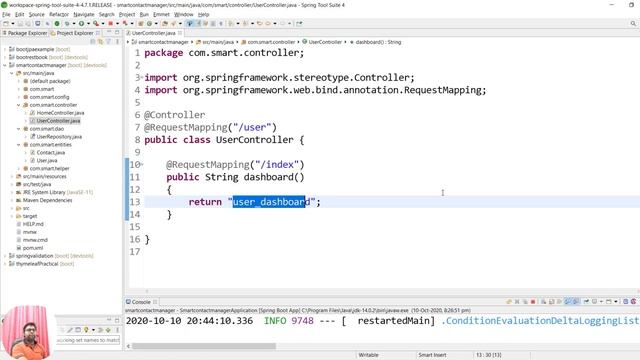Screen dimensions: 640x360
Task: Collapse the com.smart.controller package
Action: 19,105
